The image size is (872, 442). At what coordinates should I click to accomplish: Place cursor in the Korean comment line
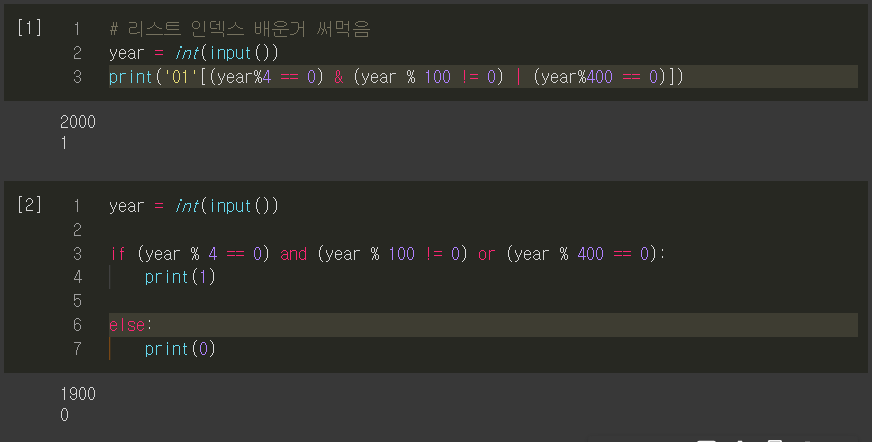240,29
